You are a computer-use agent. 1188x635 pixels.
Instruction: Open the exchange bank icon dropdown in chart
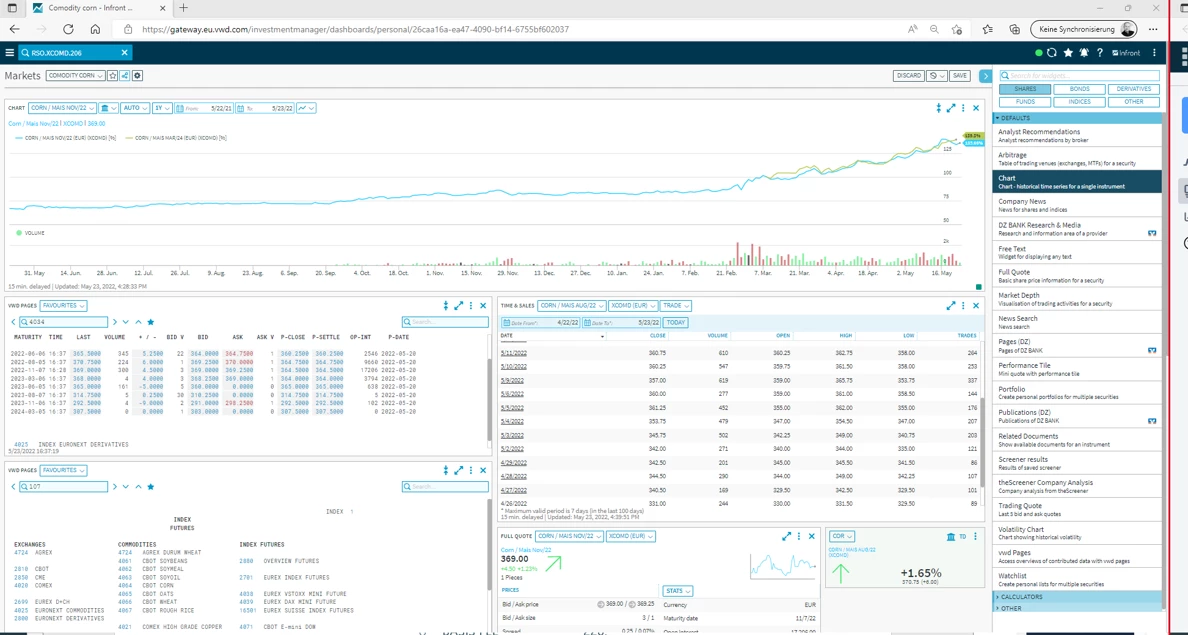coord(108,108)
